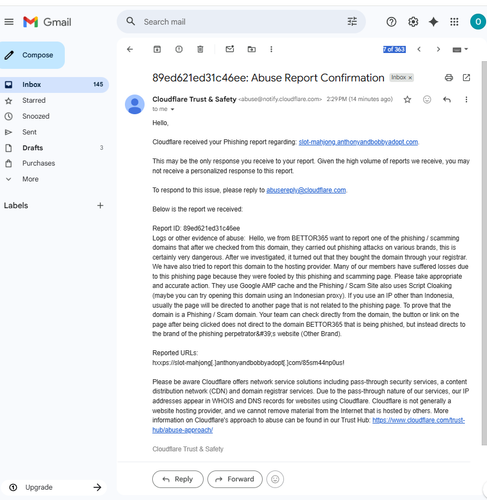Move email to a folder
Image resolution: width=487 pixels, height=500 pixels.
click(x=252, y=49)
